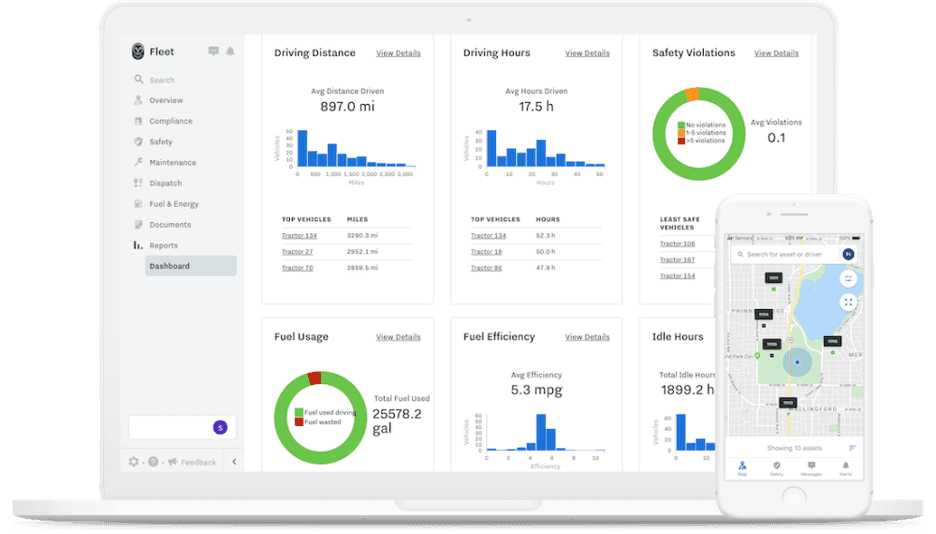Tap the Messages icon in phone bottom bar
Image resolution: width=936 pixels, height=534 pixels.
click(x=811, y=466)
